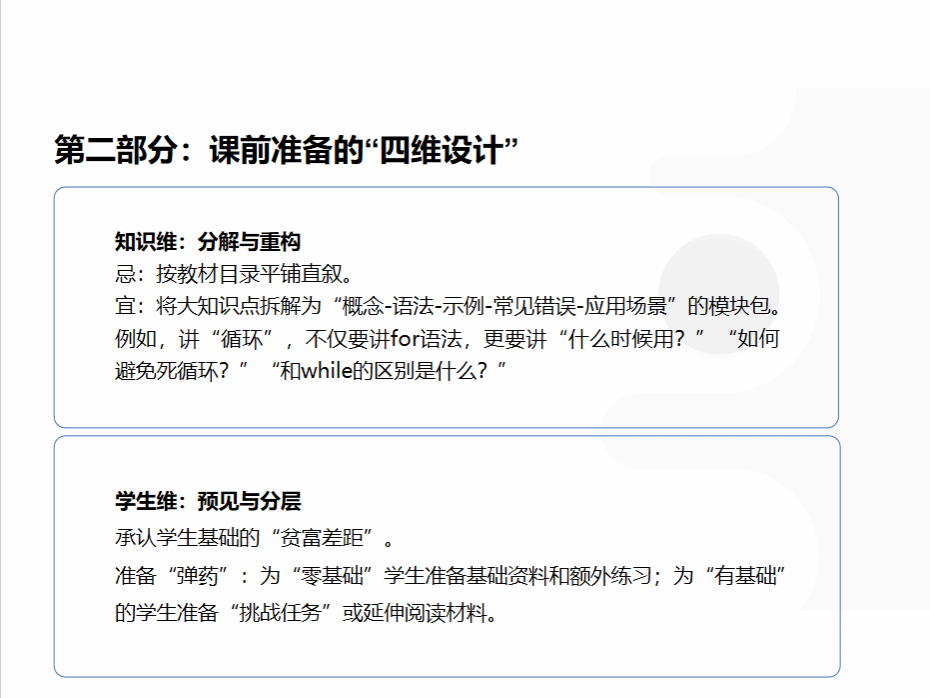The width and height of the screenshot is (930, 698).
Task: Click the line starting with "忌：按教材目录"
Action: 234,273
